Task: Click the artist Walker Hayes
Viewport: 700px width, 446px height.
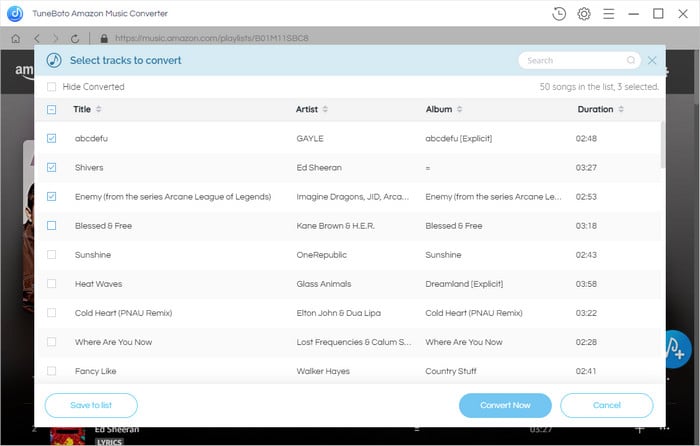Action: 323,371
